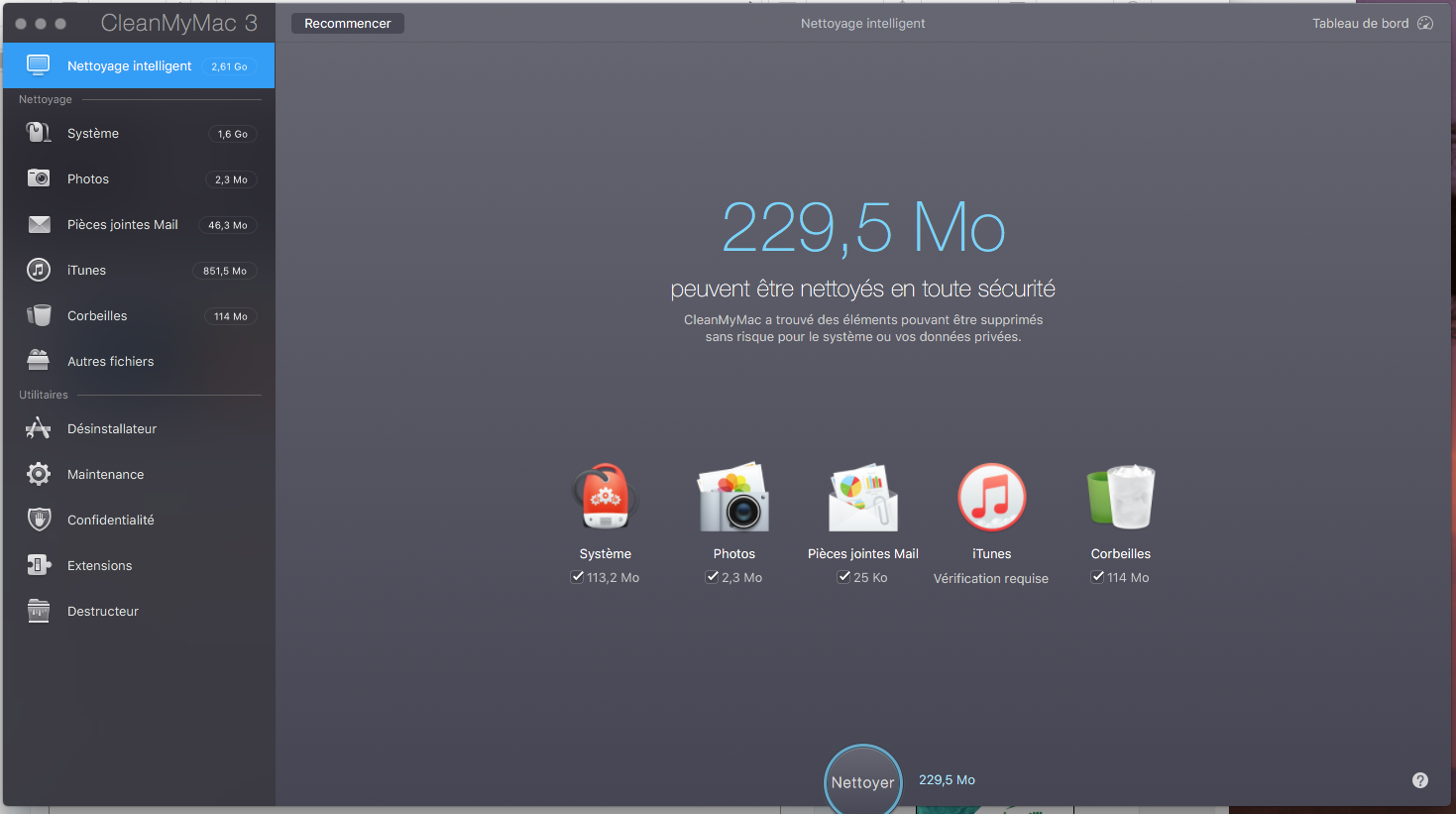The height and width of the screenshot is (814, 1456).
Task: Open Pièces jointes Mail in sidebar
Action: click(x=139, y=224)
